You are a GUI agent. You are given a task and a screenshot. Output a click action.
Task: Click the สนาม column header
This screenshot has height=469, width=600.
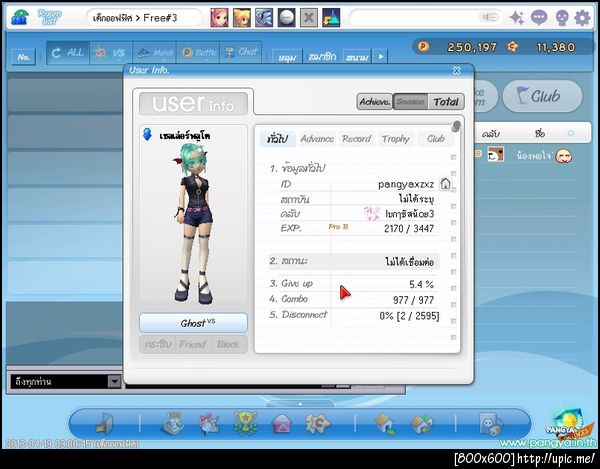357,57
